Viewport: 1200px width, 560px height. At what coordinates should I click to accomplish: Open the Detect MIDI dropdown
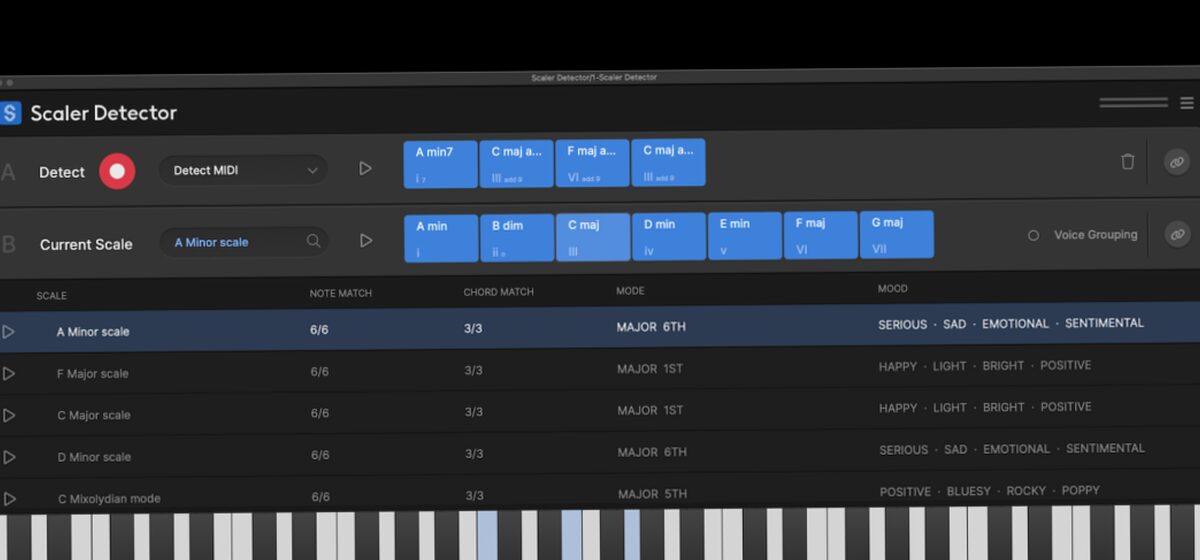pyautogui.click(x=243, y=170)
